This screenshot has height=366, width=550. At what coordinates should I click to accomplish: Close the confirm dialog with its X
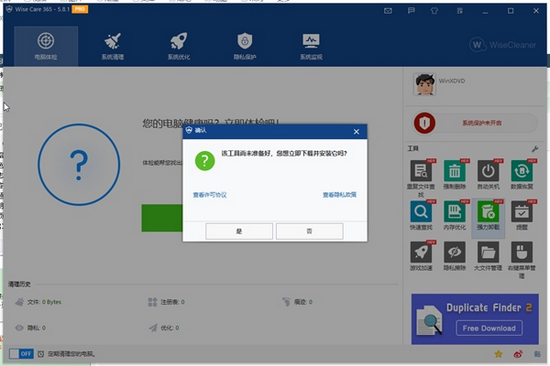(x=356, y=132)
